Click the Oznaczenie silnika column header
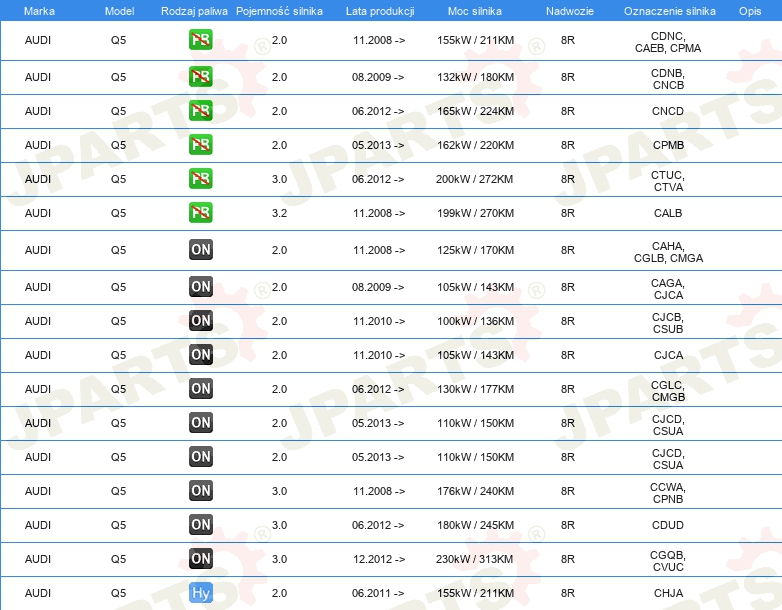The width and height of the screenshot is (782, 610). [x=669, y=10]
